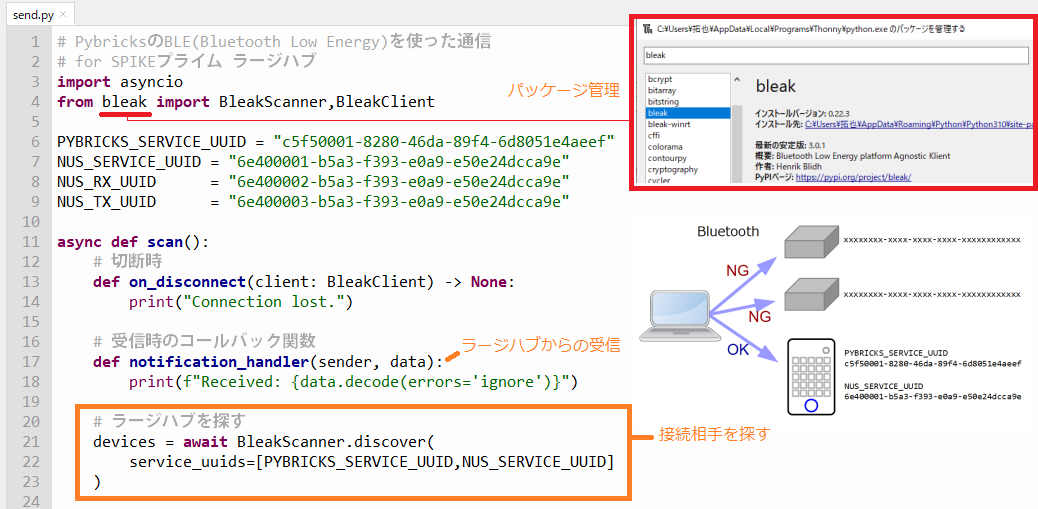The width and height of the screenshot is (1038, 509).
Task: Click the package list scroll-up arrow
Action: [x=736, y=79]
